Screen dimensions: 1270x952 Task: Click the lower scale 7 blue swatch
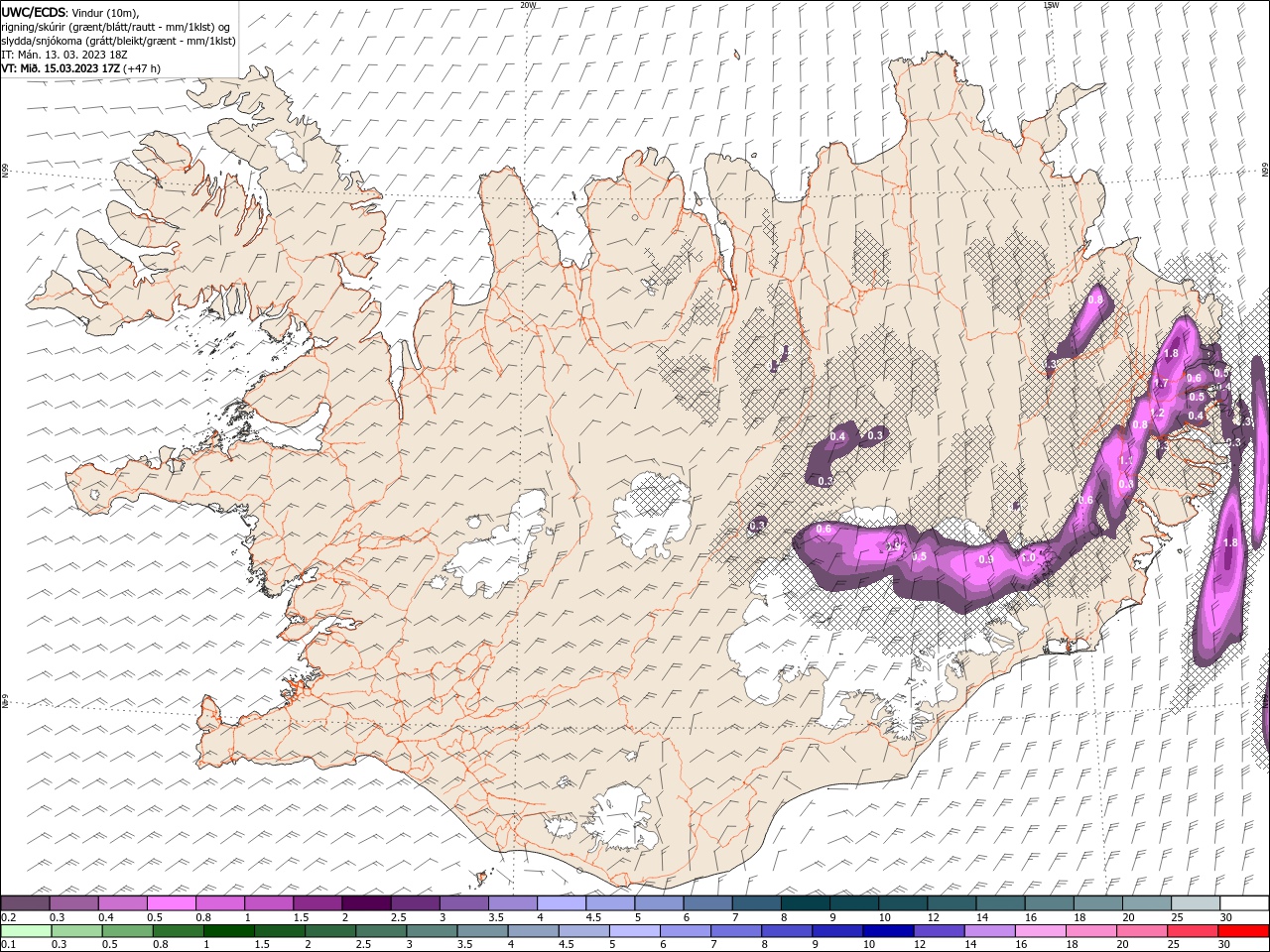click(x=736, y=931)
